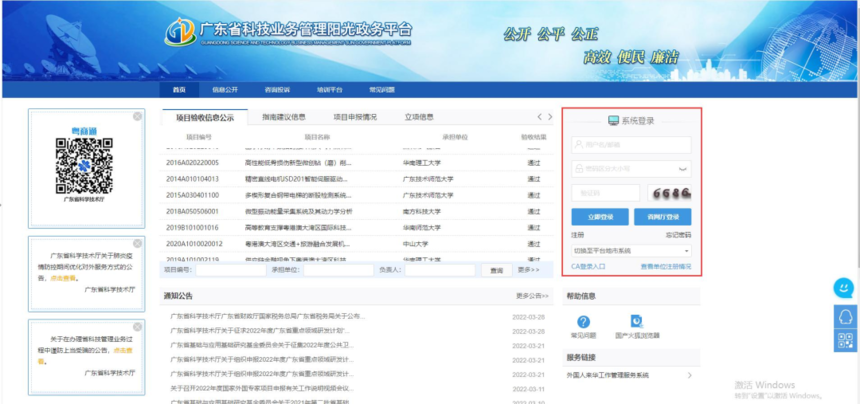
Task: Open the 忘记密码 link
Action: pyautogui.click(x=678, y=235)
